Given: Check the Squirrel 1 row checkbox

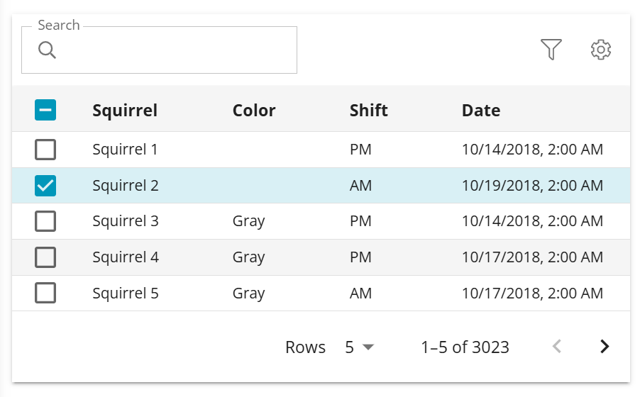Looking at the screenshot, I should tap(45, 149).
